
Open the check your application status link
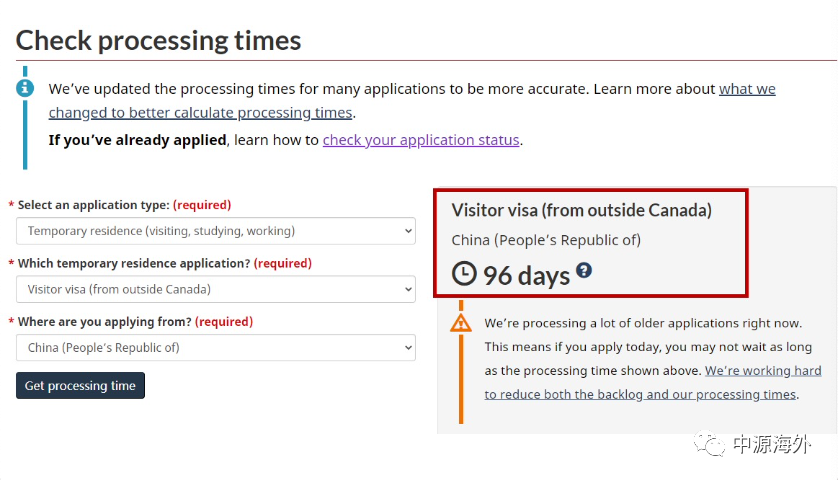421,140
